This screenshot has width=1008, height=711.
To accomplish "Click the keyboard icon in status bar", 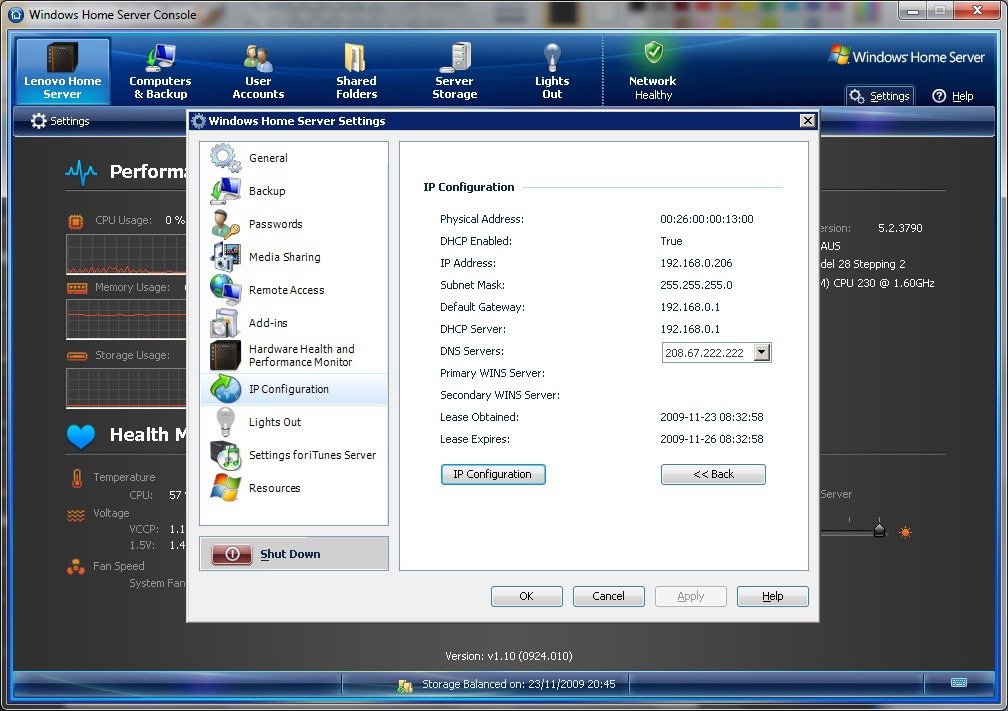I will (958, 682).
